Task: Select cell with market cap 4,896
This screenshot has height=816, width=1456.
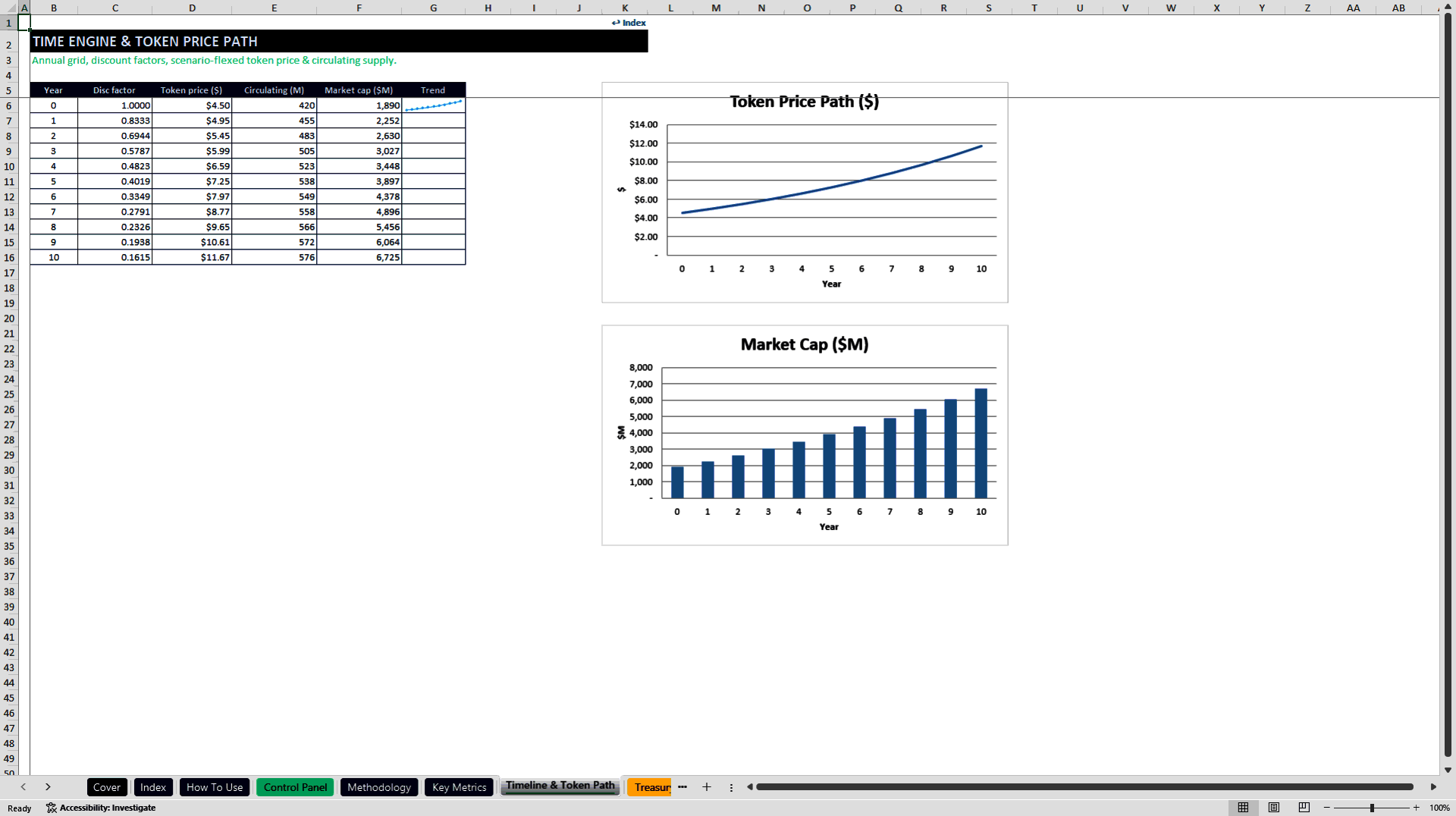Action: coord(359,212)
